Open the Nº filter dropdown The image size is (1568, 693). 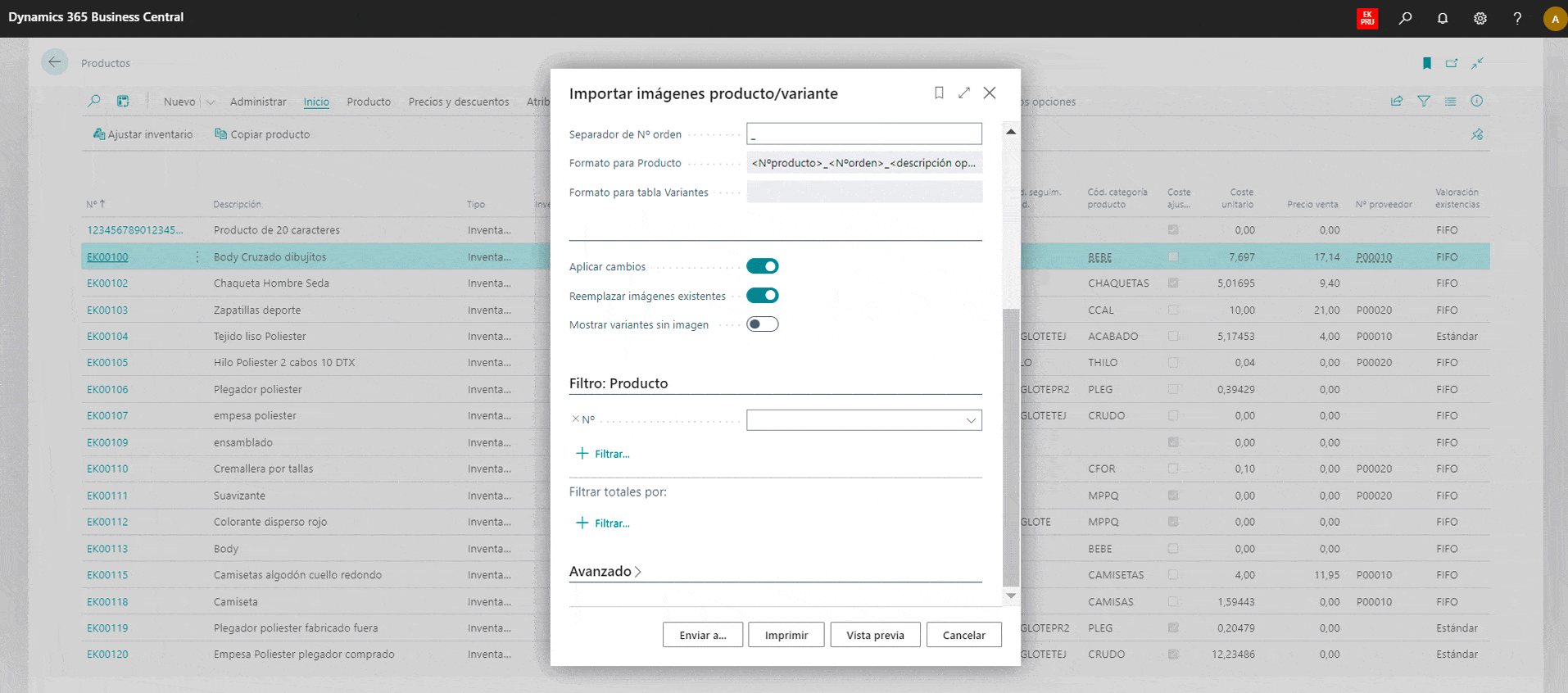(x=971, y=420)
